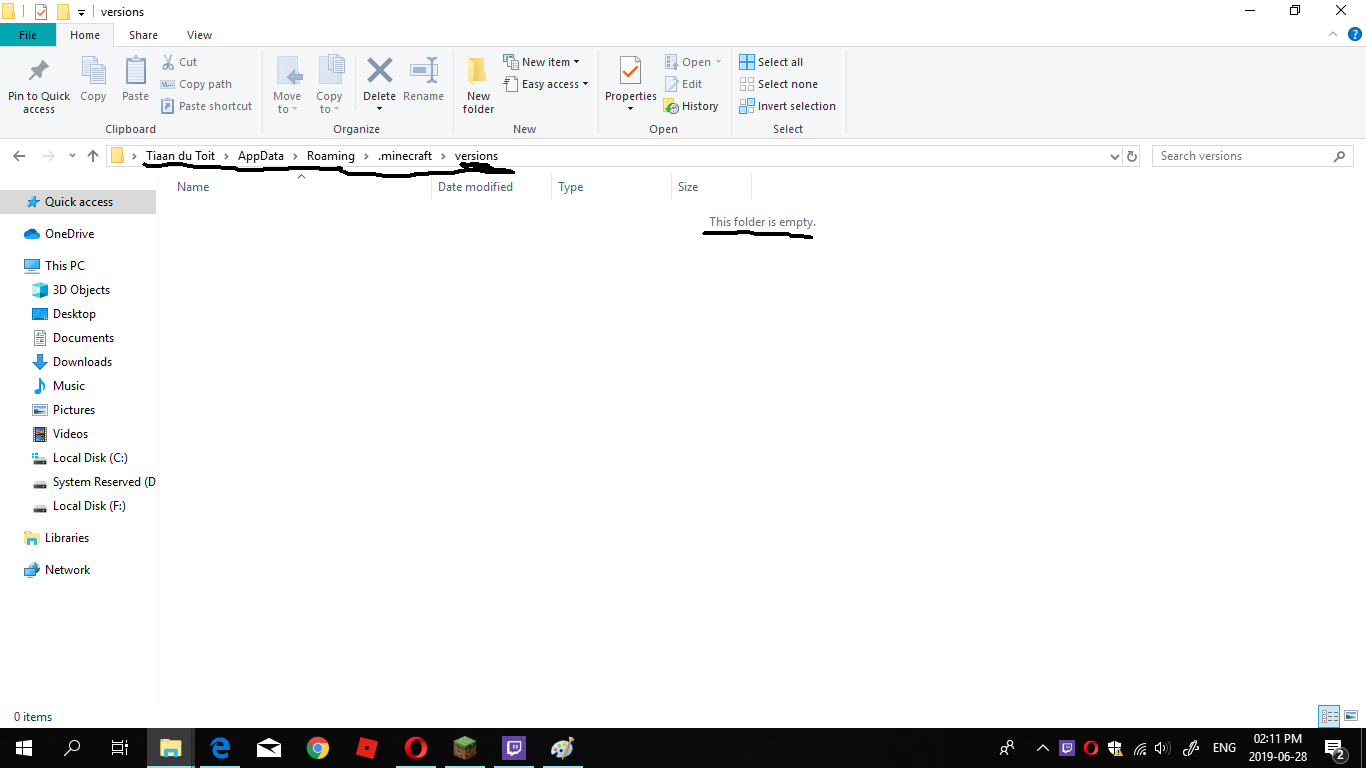
Task: Refresh the versions folder
Action: coord(1132,156)
